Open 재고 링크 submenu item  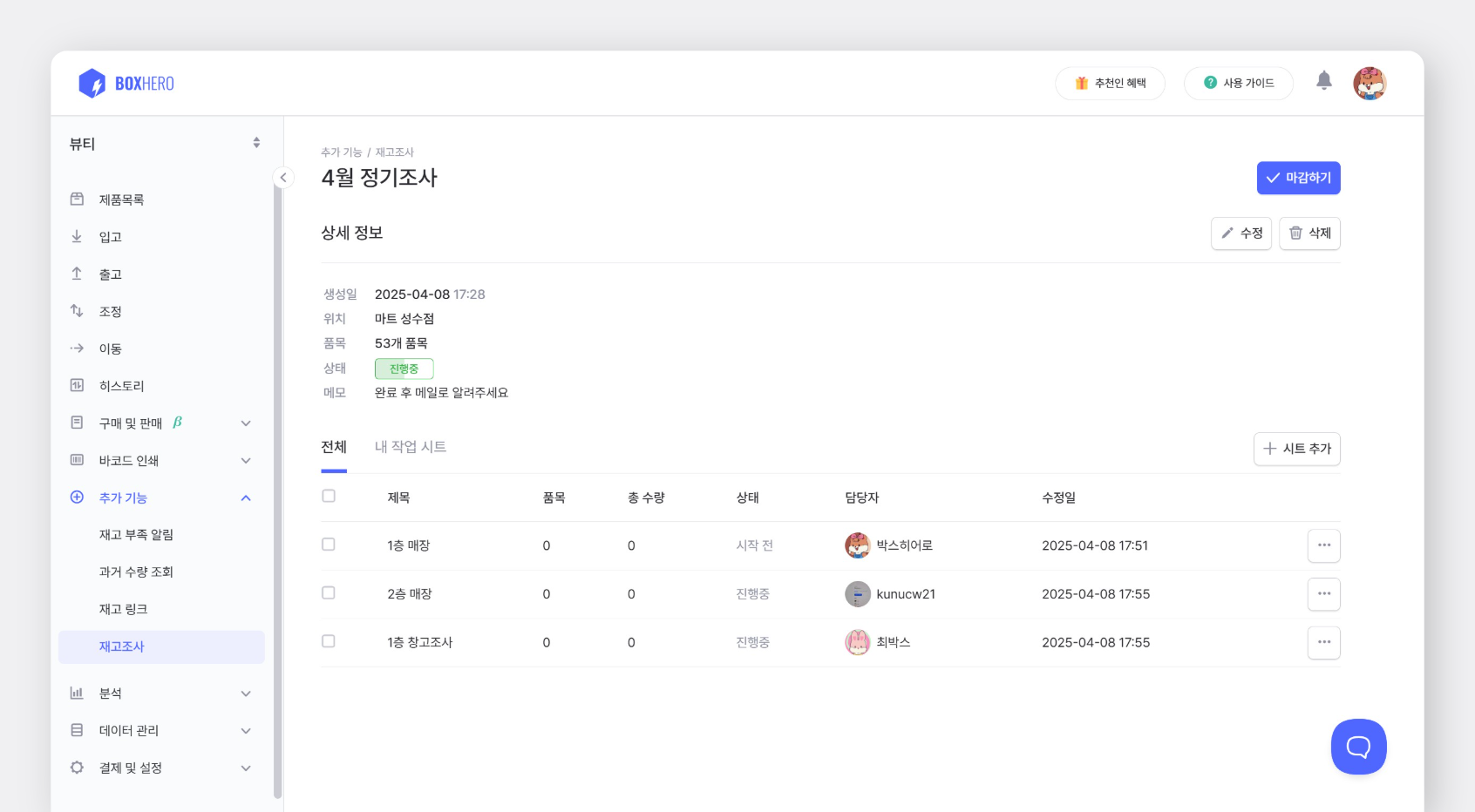pyautogui.click(x=123, y=610)
